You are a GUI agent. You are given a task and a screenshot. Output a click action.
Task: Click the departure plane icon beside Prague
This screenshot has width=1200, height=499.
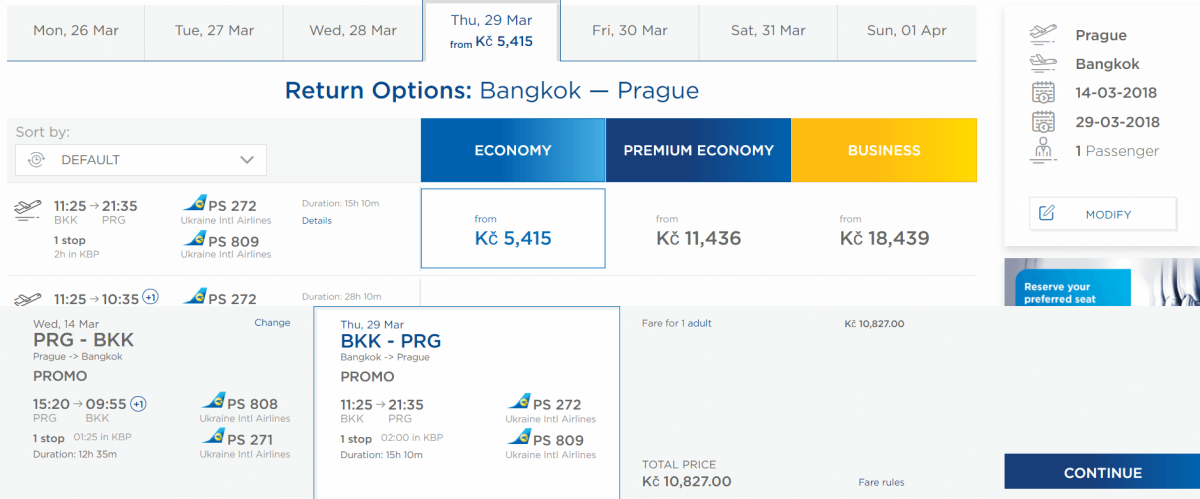pyautogui.click(x=1043, y=36)
